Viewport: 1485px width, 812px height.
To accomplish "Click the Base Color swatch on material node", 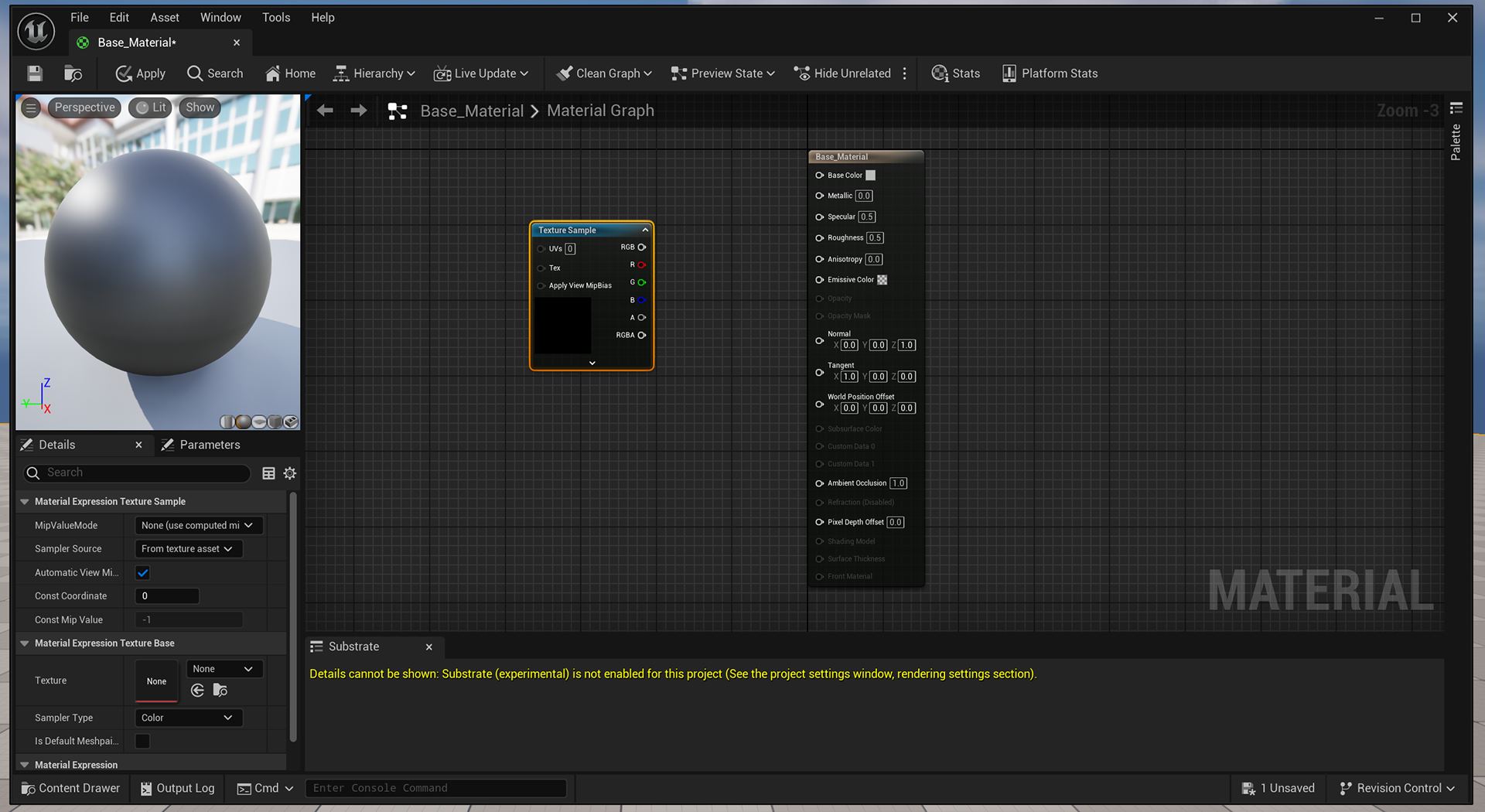I will tap(870, 176).
